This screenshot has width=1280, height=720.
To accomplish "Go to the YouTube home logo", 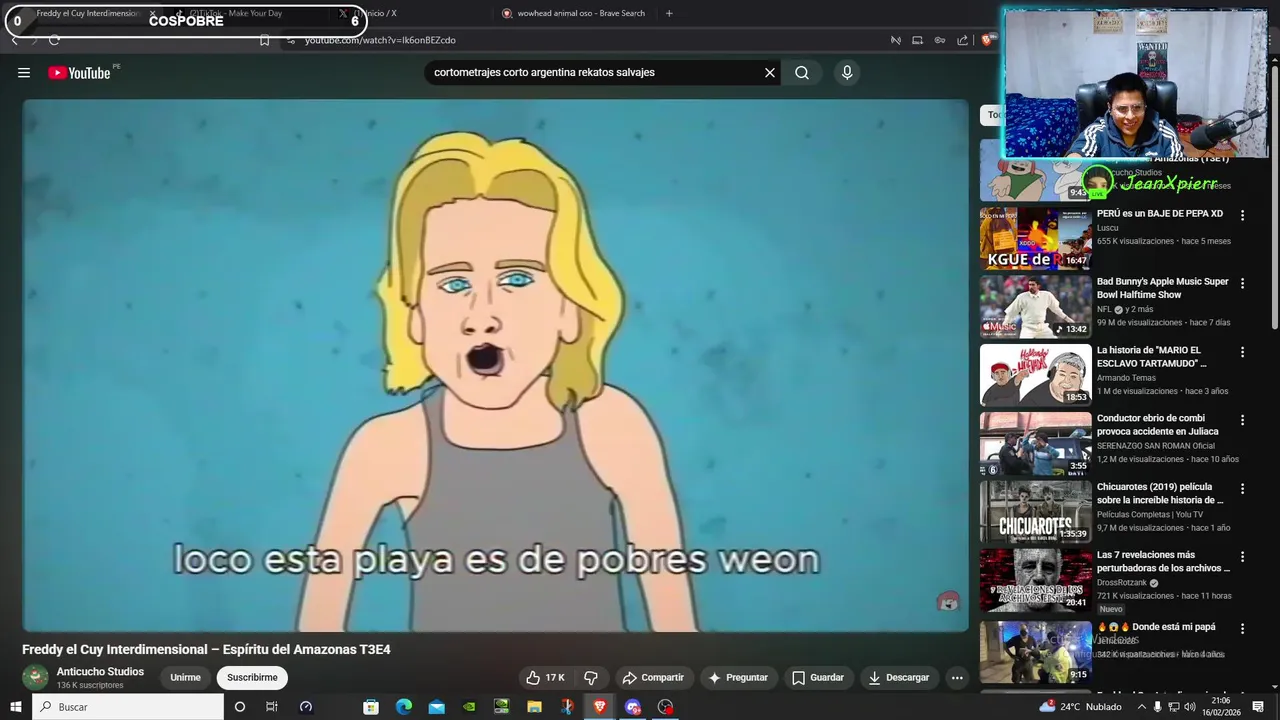I will tap(79, 73).
